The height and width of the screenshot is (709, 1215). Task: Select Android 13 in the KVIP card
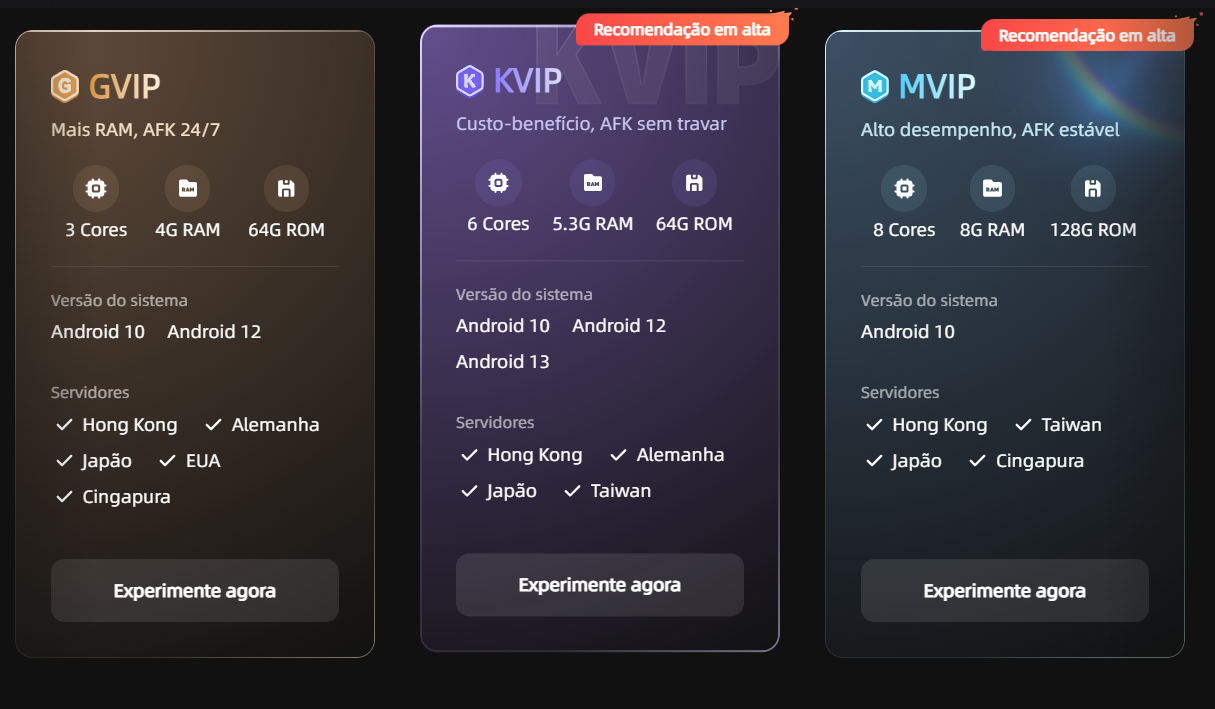(503, 362)
